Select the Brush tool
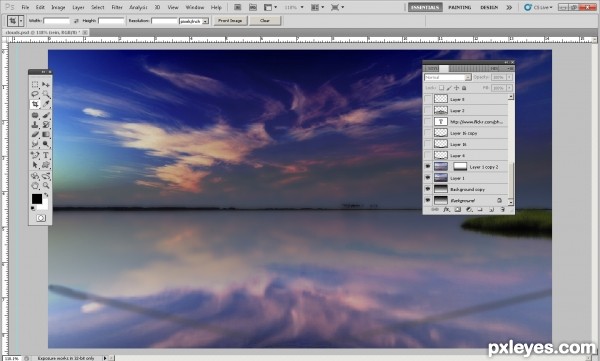This screenshot has width=600, height=361. [x=46, y=115]
